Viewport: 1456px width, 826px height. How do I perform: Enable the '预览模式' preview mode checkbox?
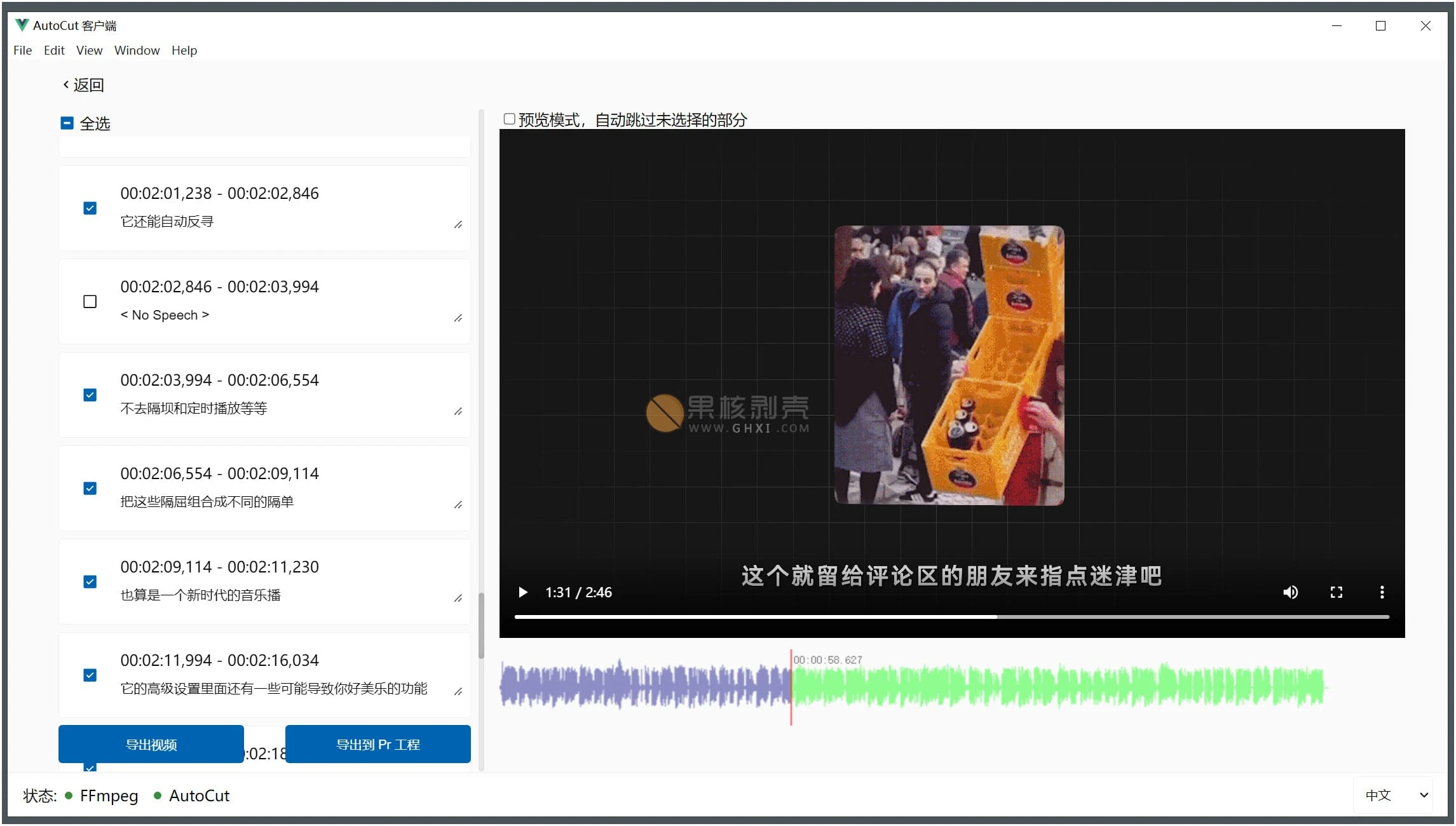point(508,119)
